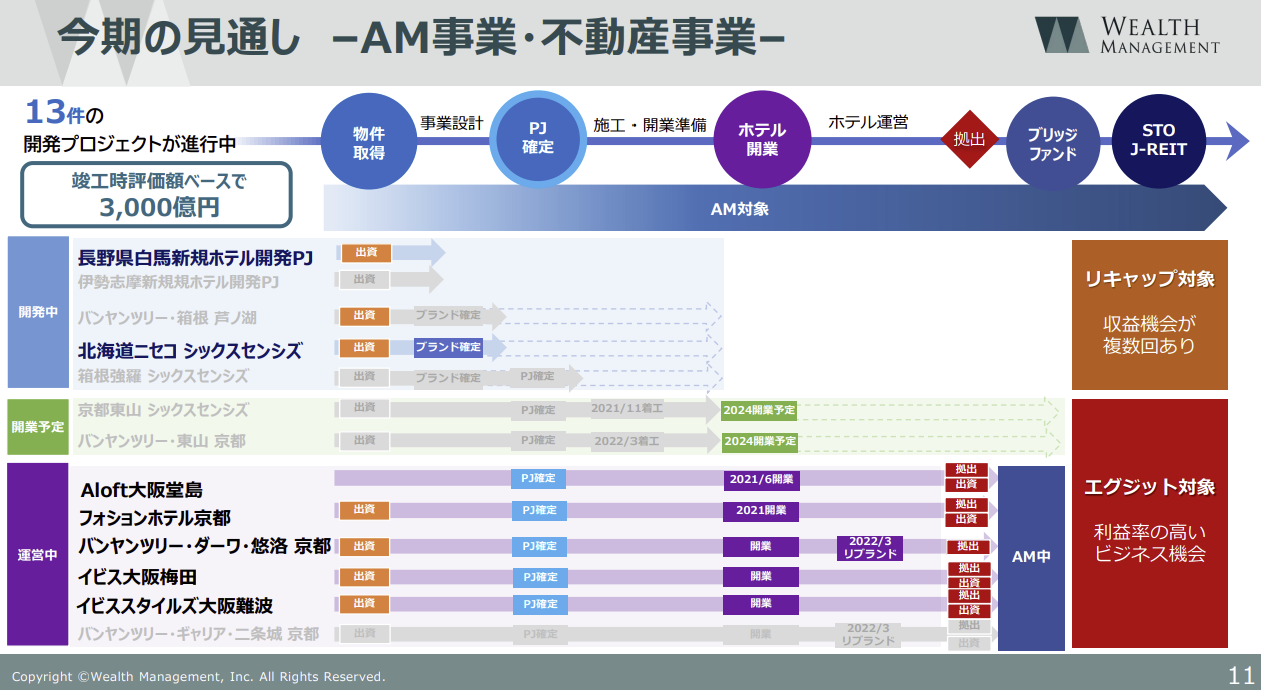Click Aloft大阪堂島 hotel name
Viewport: 1262px width, 690px height.
(x=141, y=490)
